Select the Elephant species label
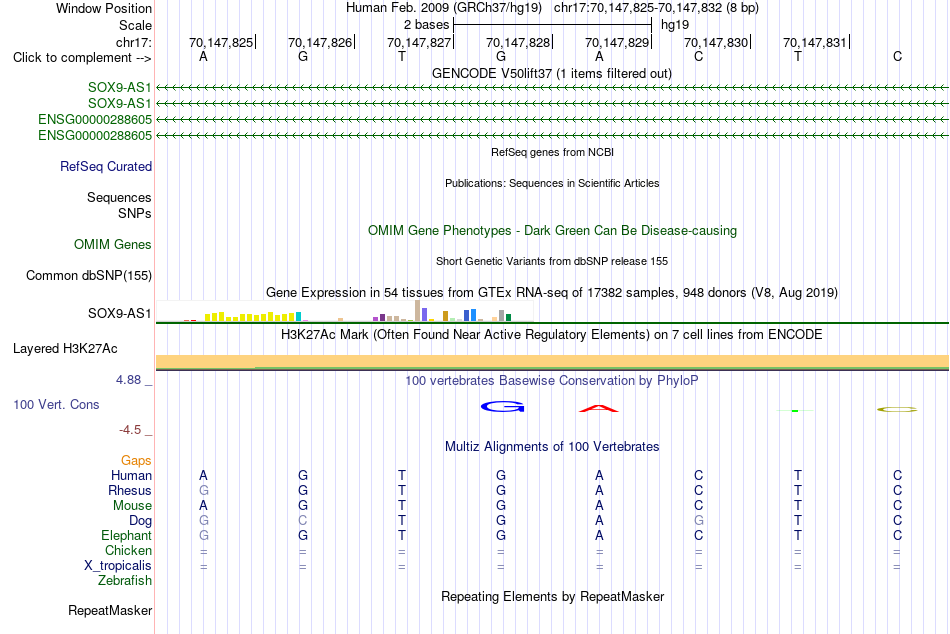Viewport: 950px width, 634px height. (127, 535)
